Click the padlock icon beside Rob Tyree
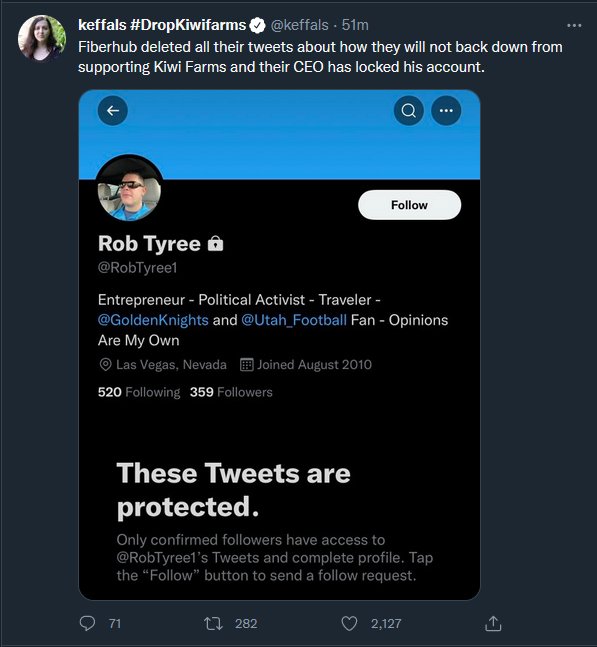The height and width of the screenshot is (647, 597). (x=215, y=243)
